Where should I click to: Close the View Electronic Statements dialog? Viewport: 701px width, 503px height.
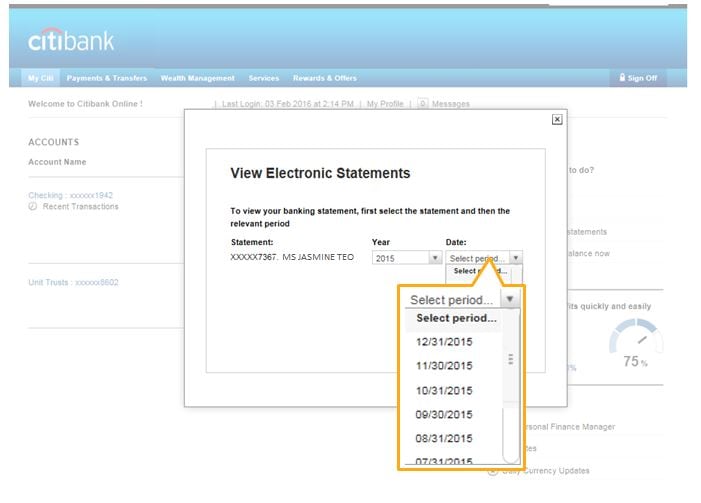click(x=557, y=119)
